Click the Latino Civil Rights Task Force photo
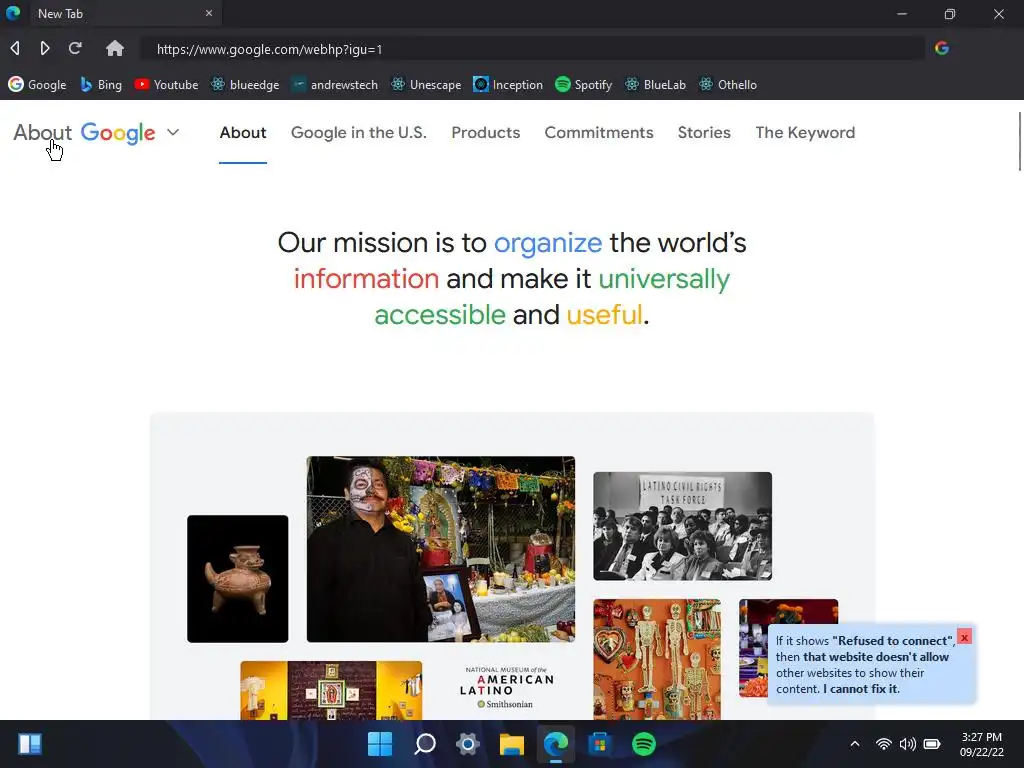 tap(682, 526)
